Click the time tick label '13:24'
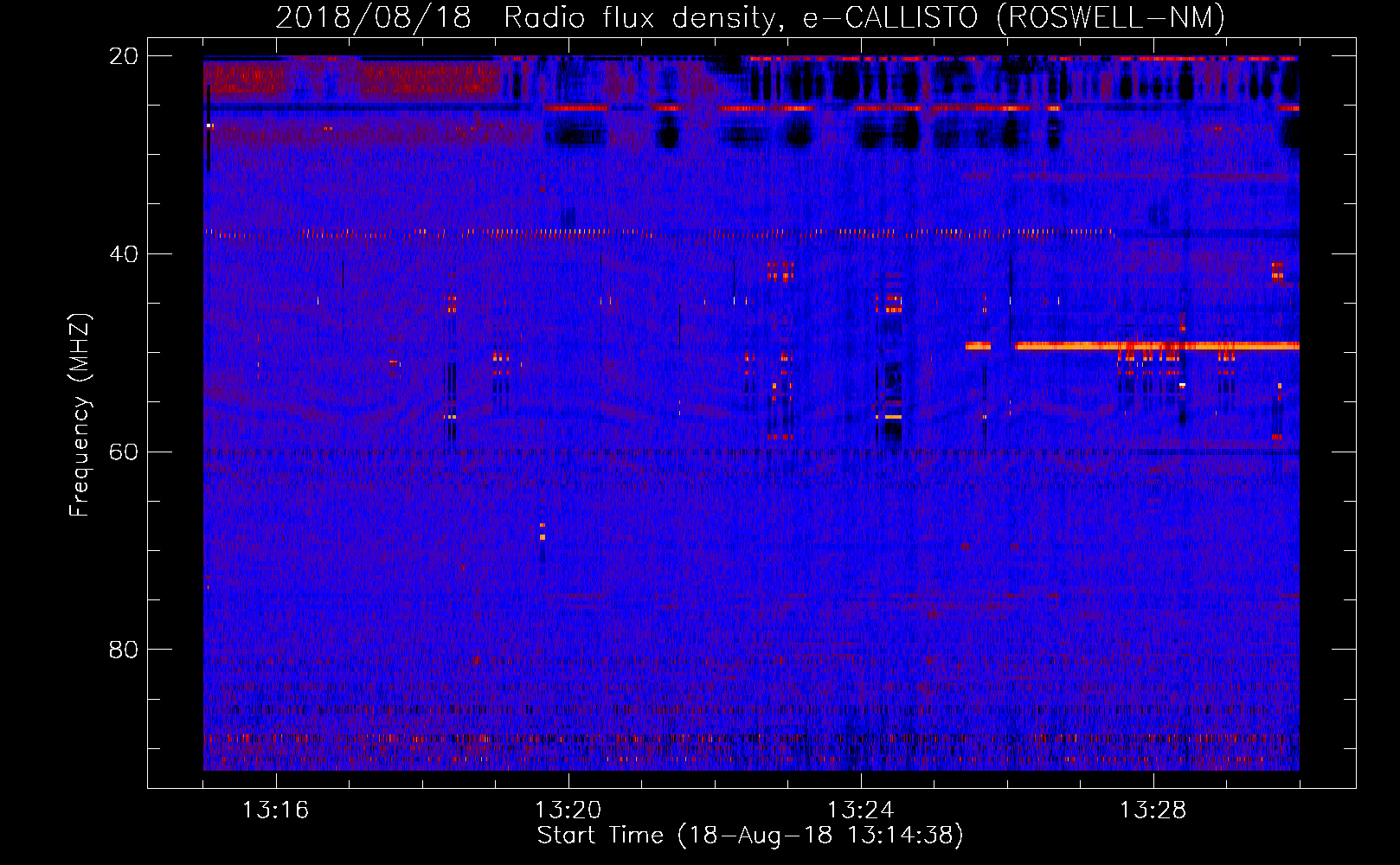Viewport: 1400px width, 865px height. point(860,811)
